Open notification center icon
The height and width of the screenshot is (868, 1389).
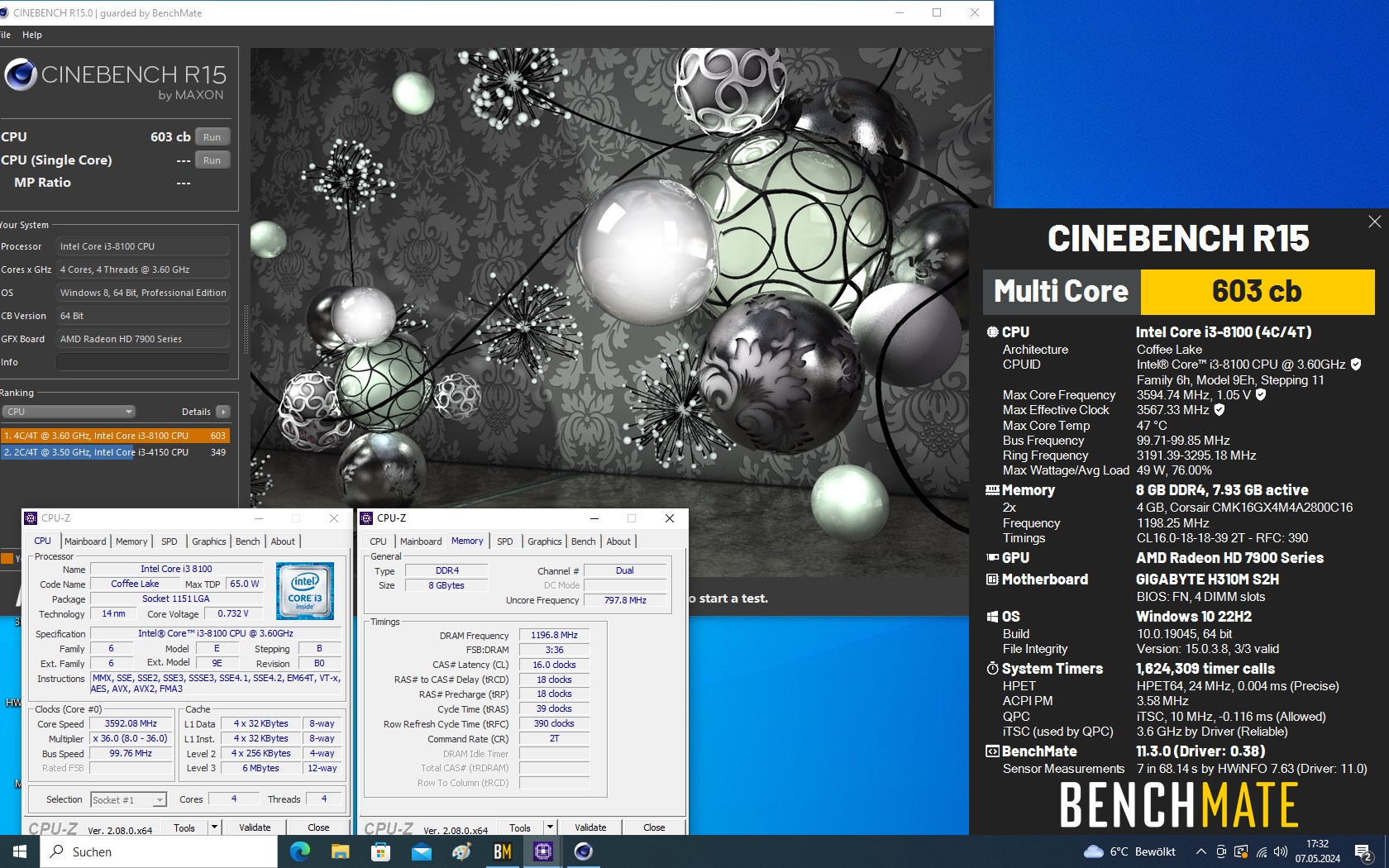(x=1363, y=851)
